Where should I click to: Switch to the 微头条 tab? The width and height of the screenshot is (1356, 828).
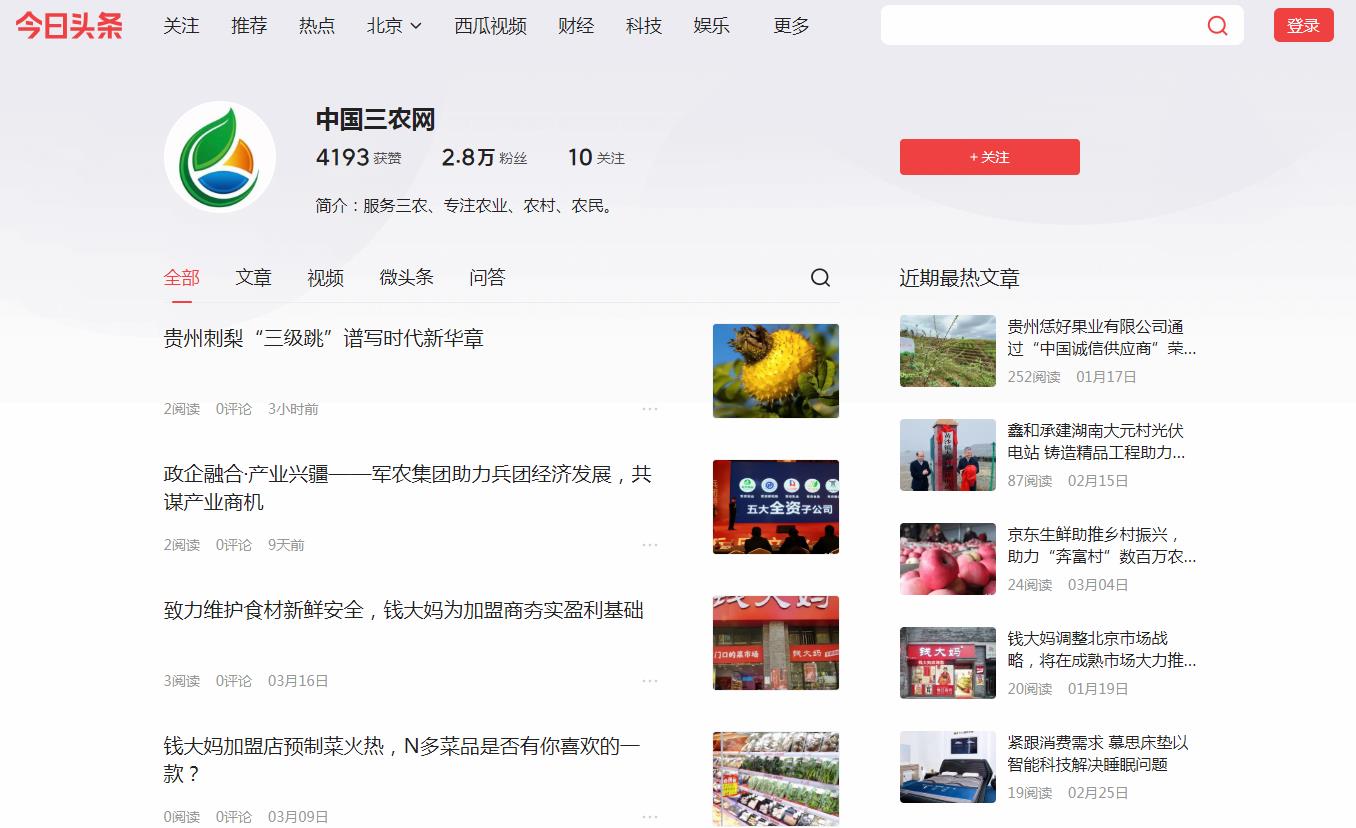point(406,278)
